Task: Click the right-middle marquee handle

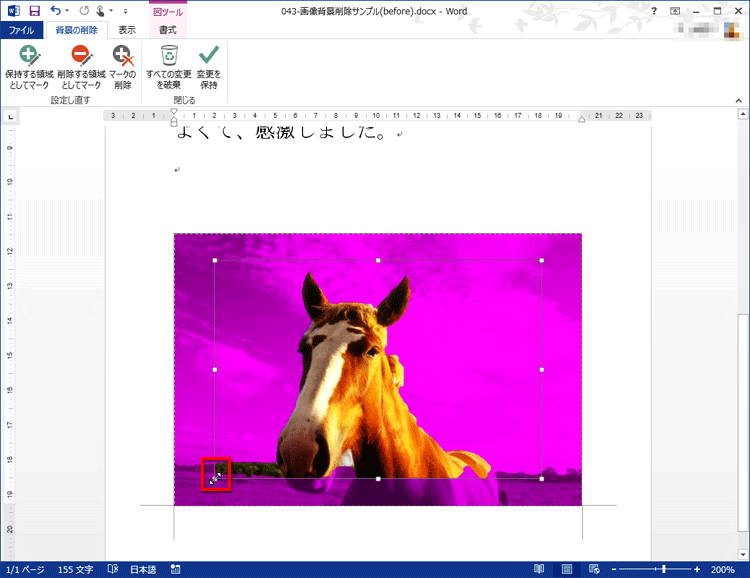Action: click(541, 369)
